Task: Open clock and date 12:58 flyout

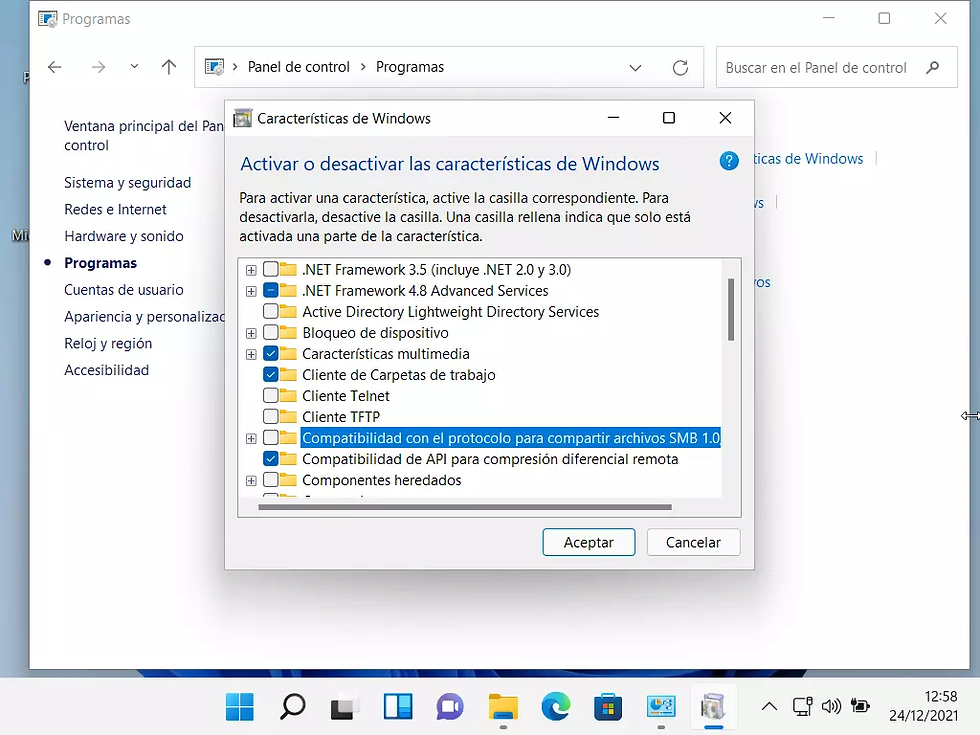Action: click(923, 706)
